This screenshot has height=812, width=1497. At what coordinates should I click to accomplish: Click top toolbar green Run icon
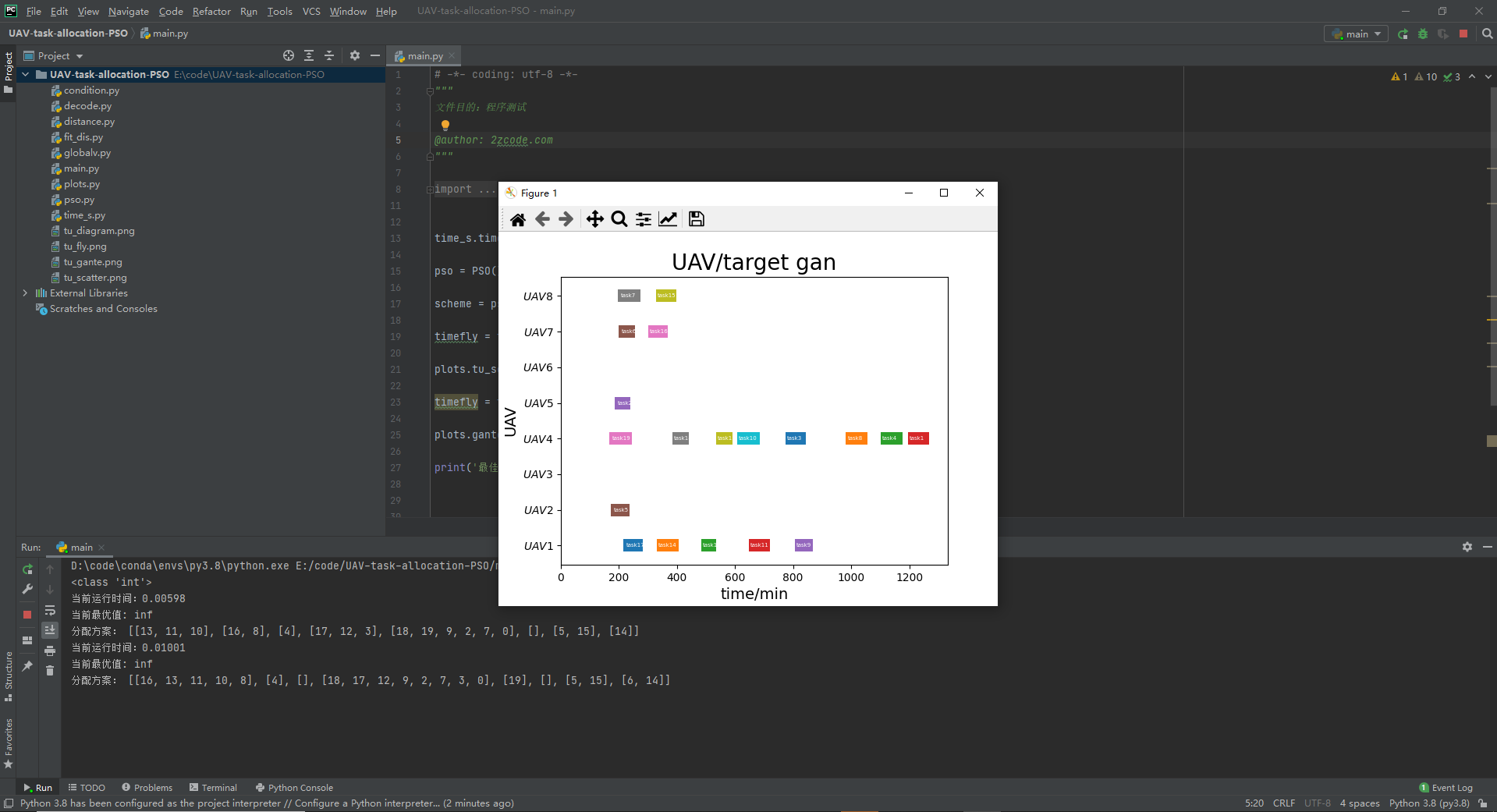click(1403, 34)
